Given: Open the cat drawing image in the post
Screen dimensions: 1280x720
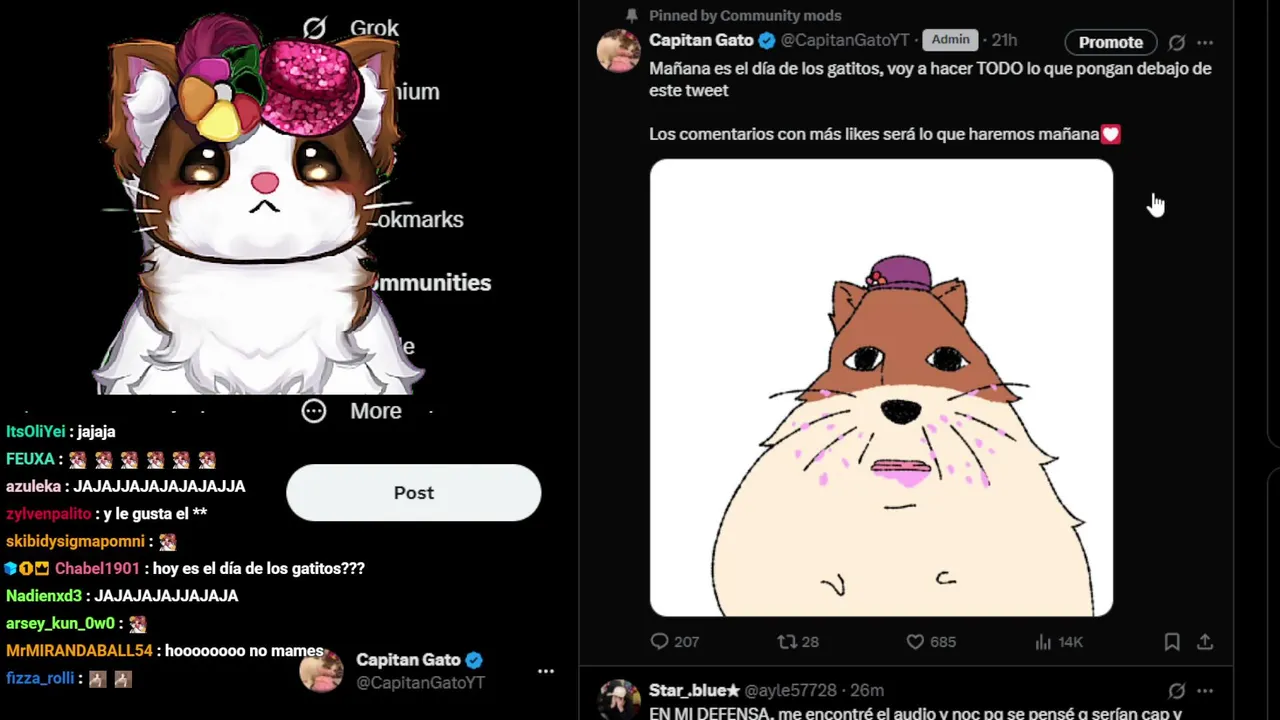Looking at the screenshot, I should [881, 388].
